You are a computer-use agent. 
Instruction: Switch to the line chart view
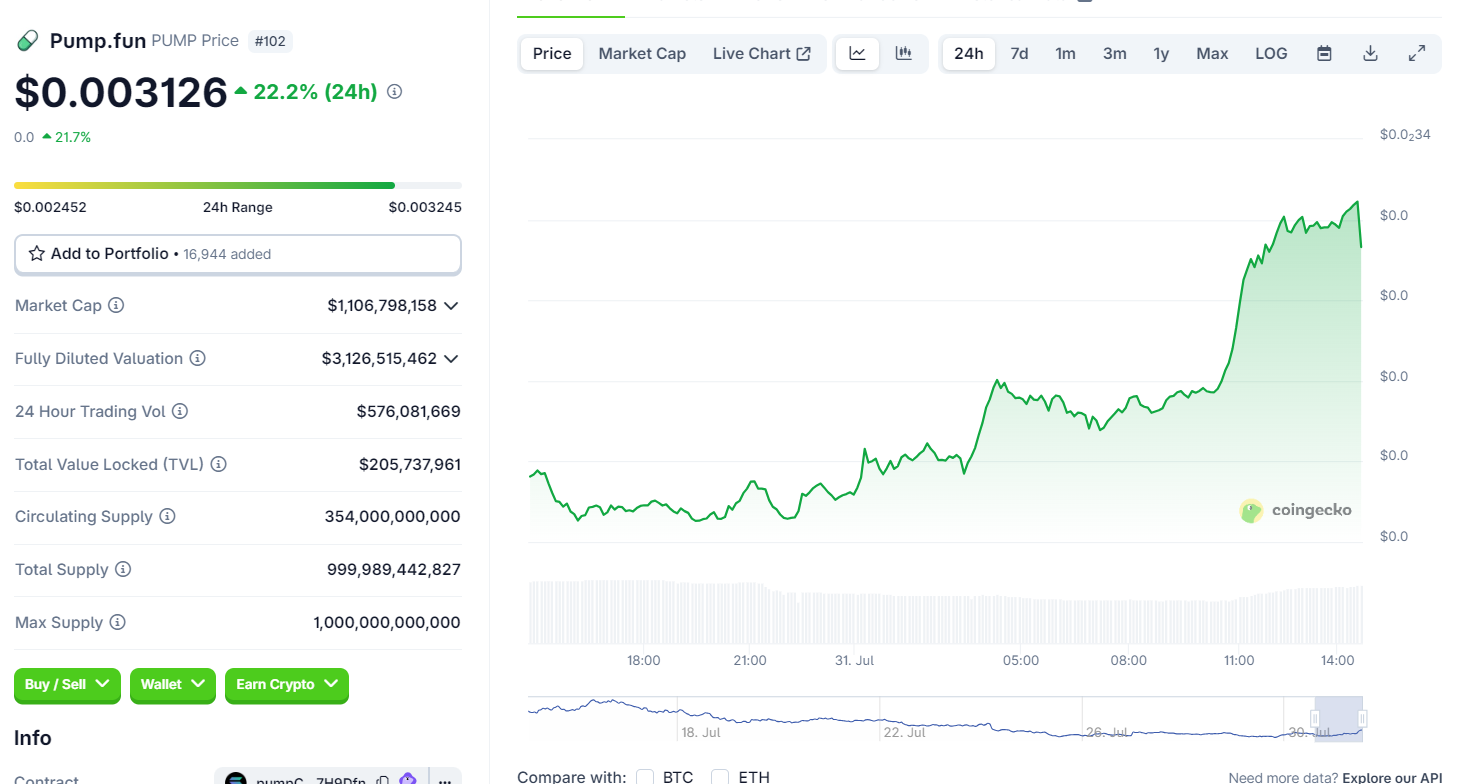tap(857, 54)
